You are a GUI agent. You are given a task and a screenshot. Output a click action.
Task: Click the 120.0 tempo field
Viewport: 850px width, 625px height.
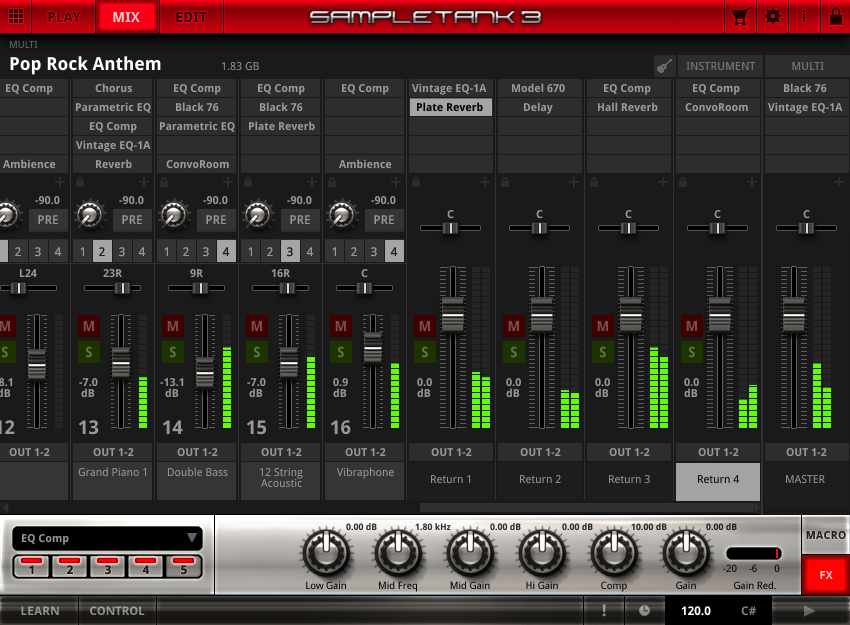[x=696, y=611]
